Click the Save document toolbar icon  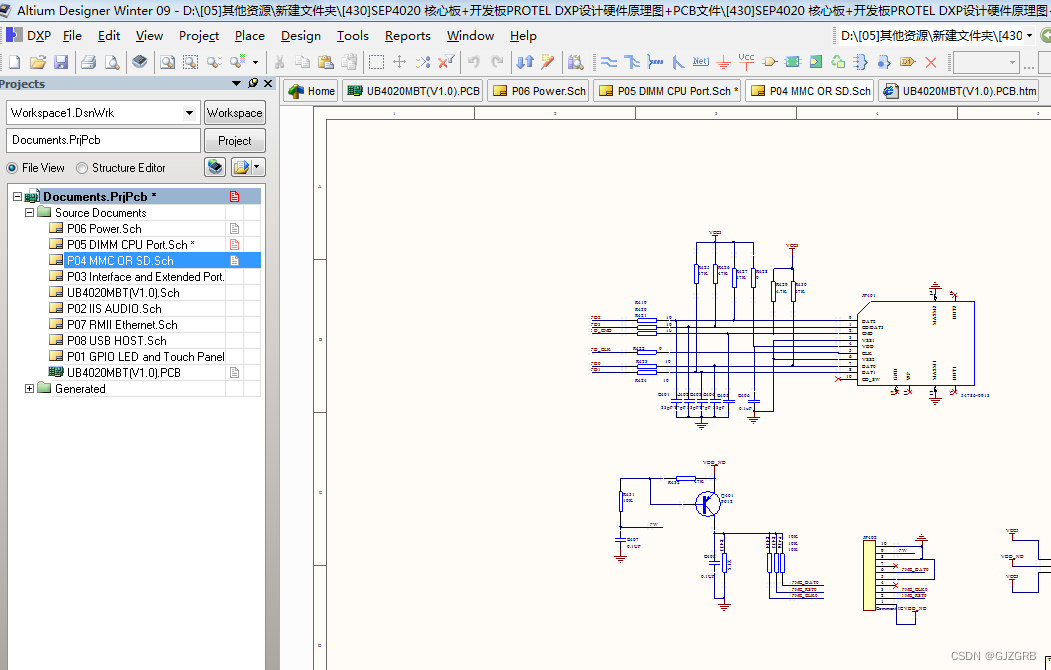(61, 62)
